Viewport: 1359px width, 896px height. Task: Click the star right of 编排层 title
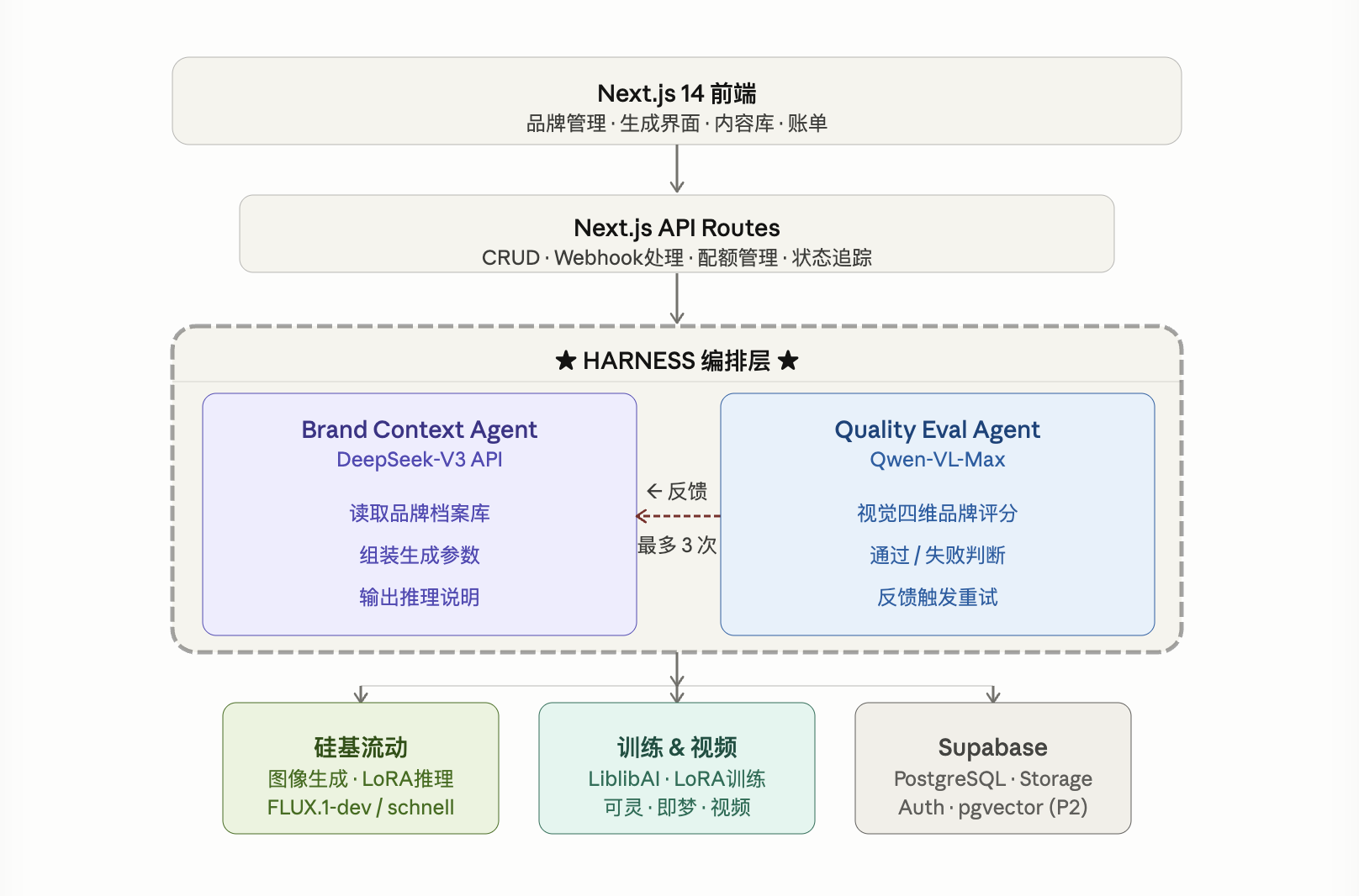point(788,361)
